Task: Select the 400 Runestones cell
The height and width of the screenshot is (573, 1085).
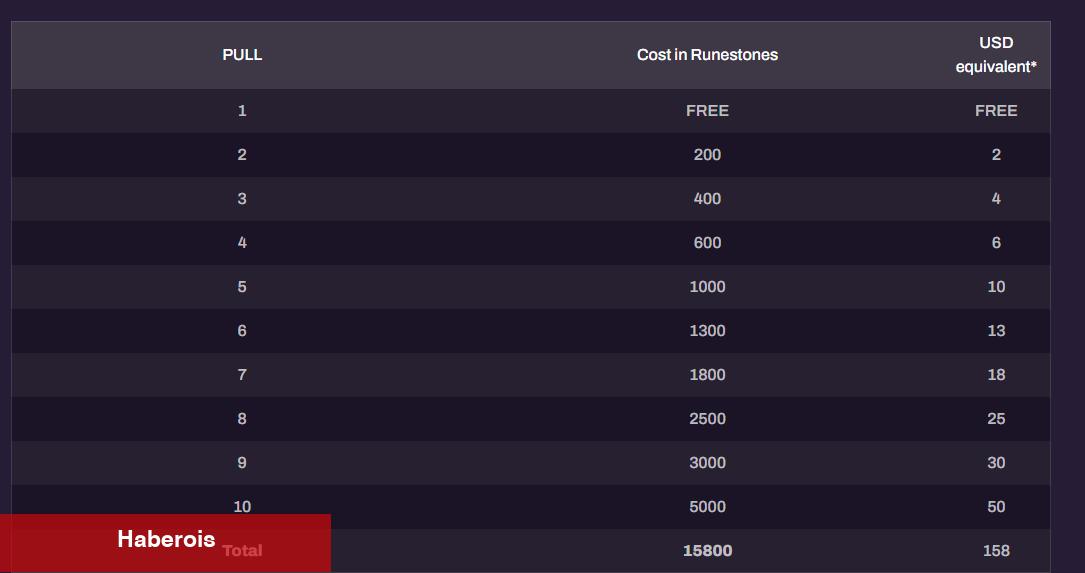Action: (x=707, y=199)
